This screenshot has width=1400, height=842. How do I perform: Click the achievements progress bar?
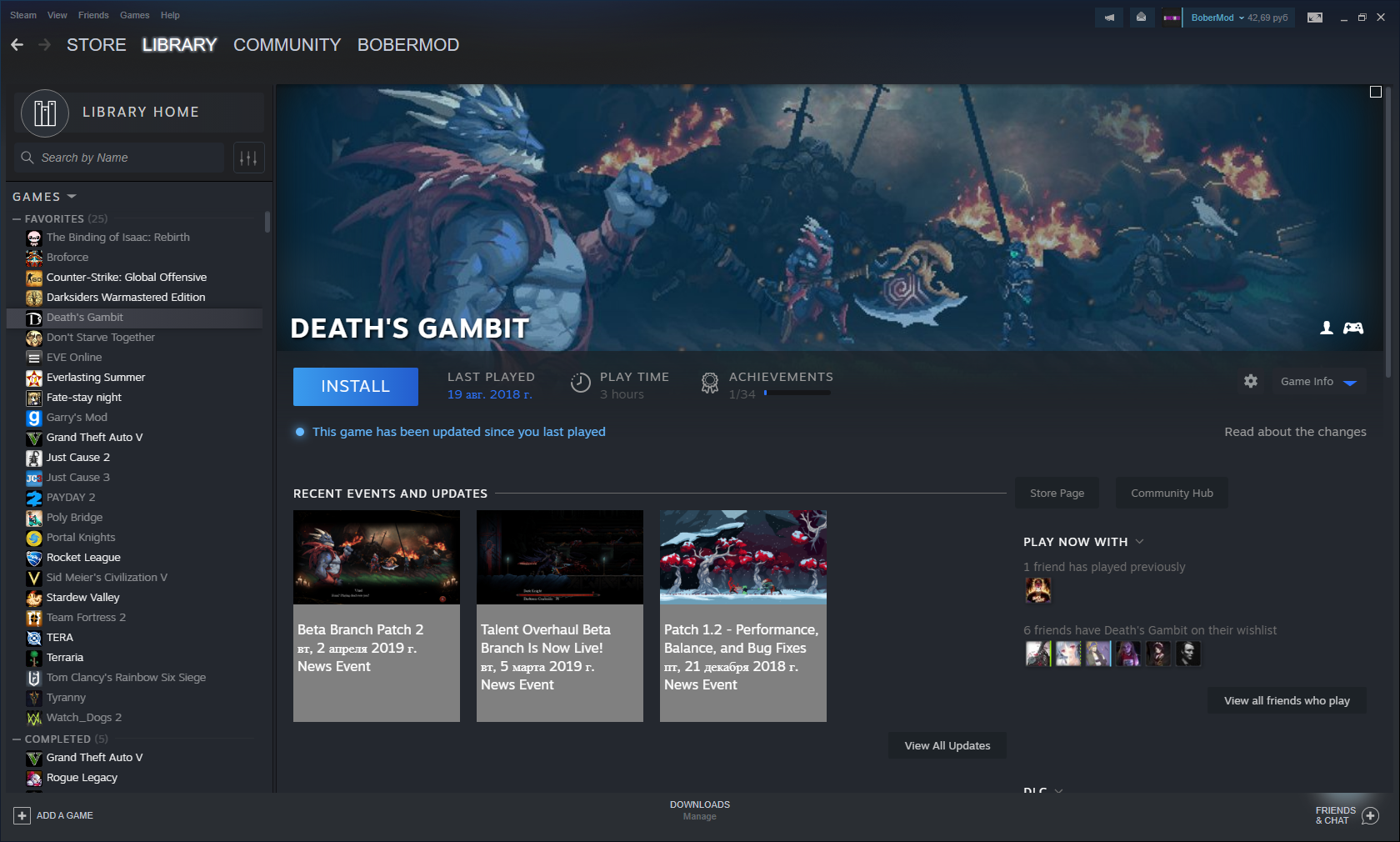[797, 393]
